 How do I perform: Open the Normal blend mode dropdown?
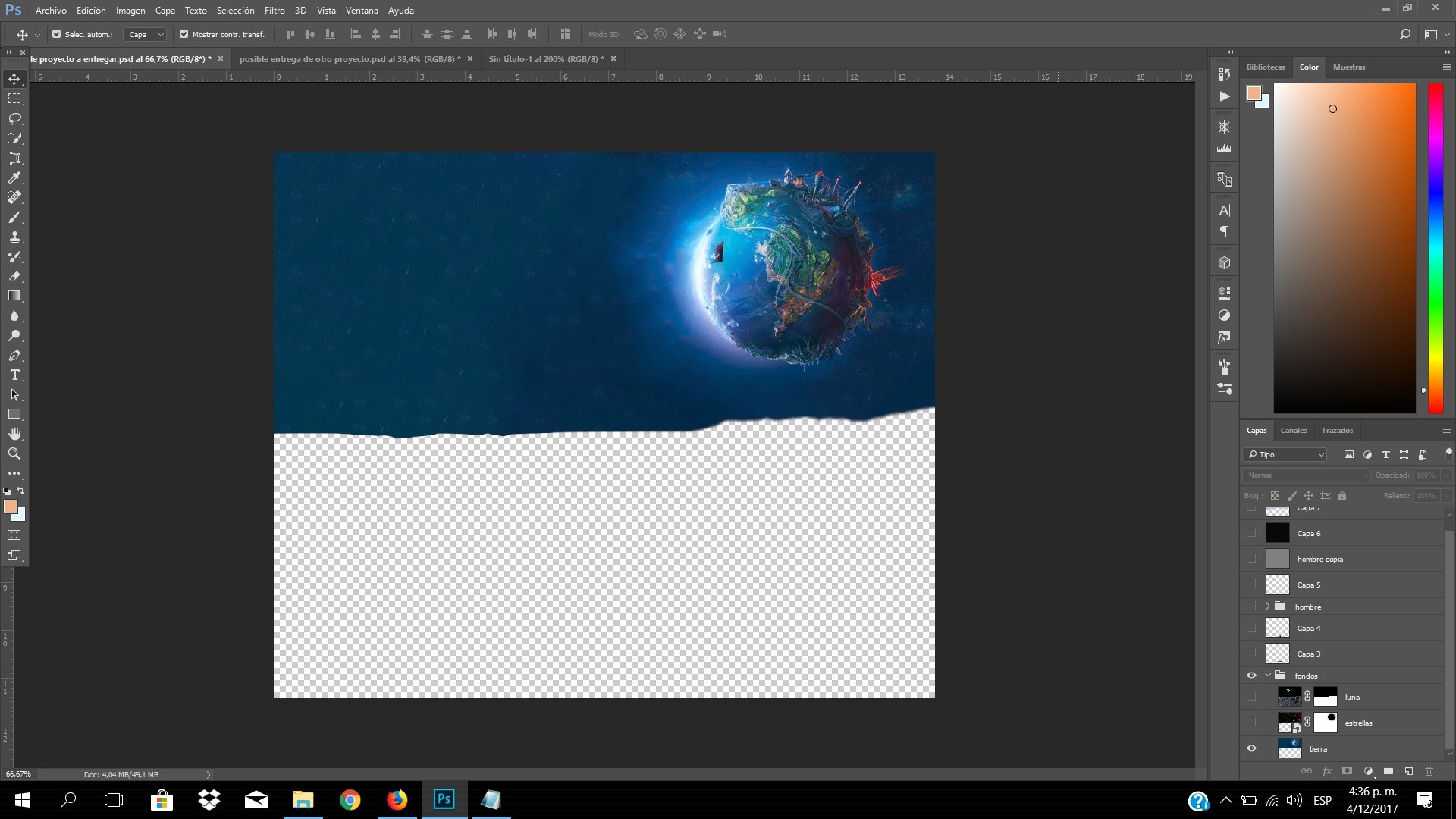click(x=1307, y=475)
